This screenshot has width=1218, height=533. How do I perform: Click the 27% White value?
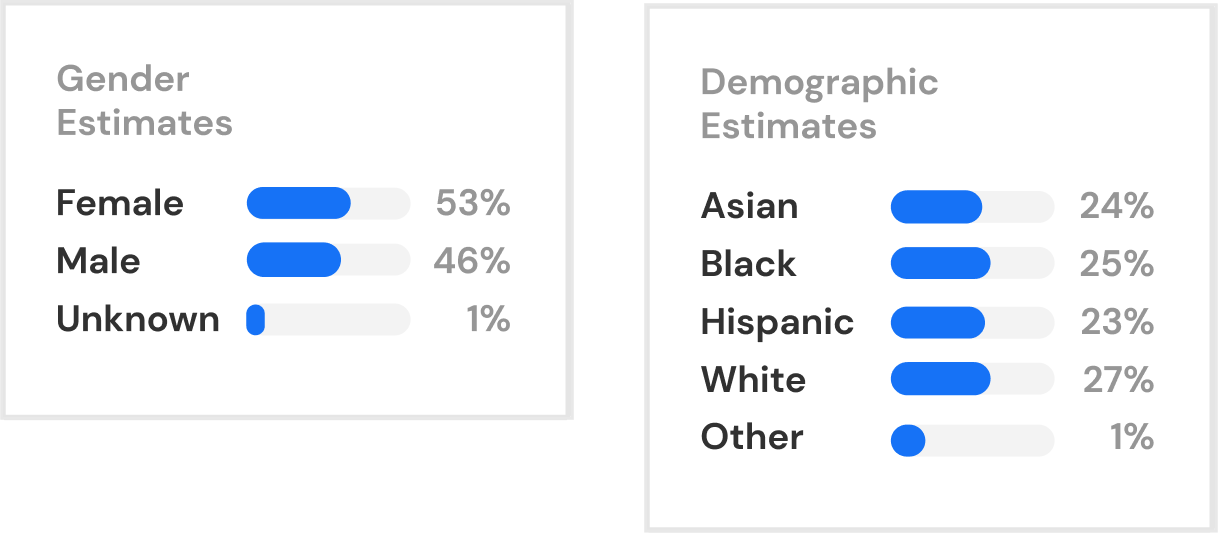pyautogui.click(x=1118, y=380)
